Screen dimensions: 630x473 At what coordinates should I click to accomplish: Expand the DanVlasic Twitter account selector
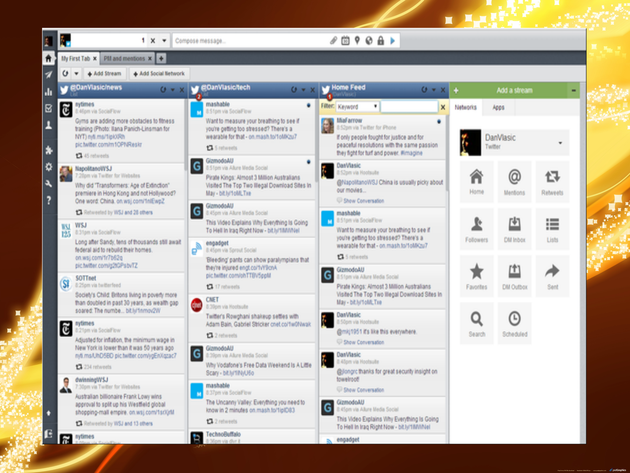click(x=560, y=143)
